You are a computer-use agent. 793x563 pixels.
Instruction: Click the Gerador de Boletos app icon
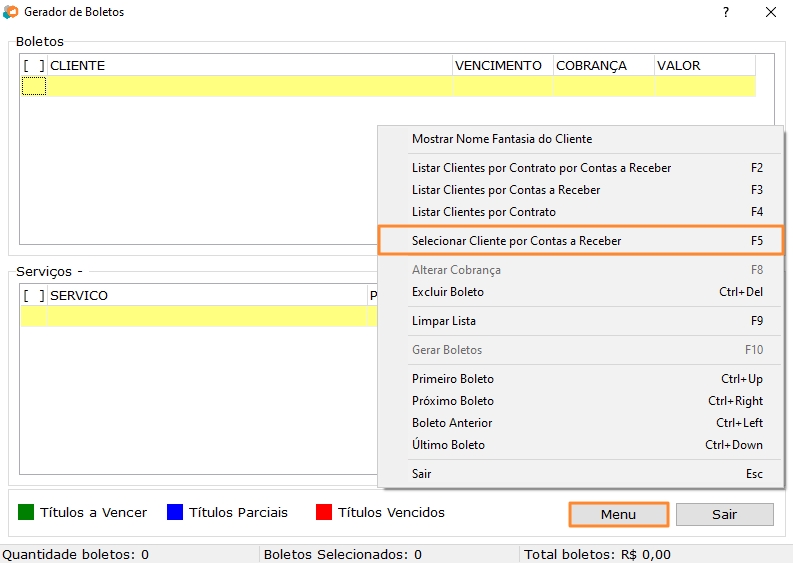tap(10, 12)
